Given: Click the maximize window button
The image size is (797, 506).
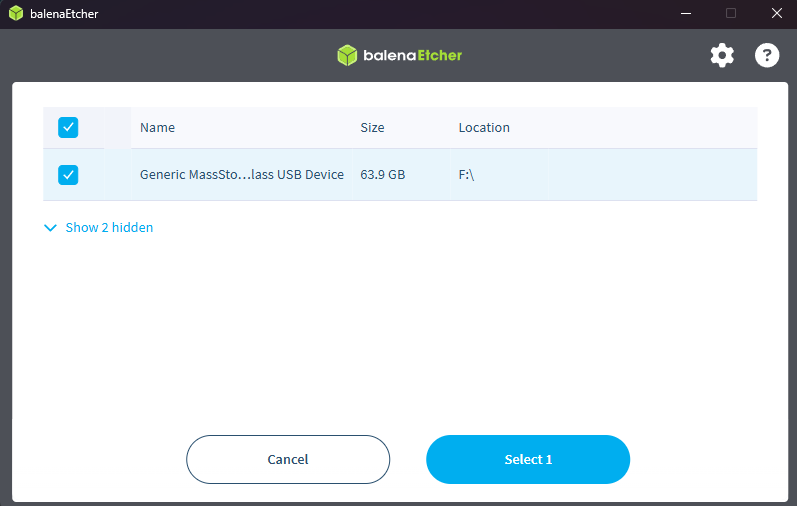Looking at the screenshot, I should pos(731,13).
